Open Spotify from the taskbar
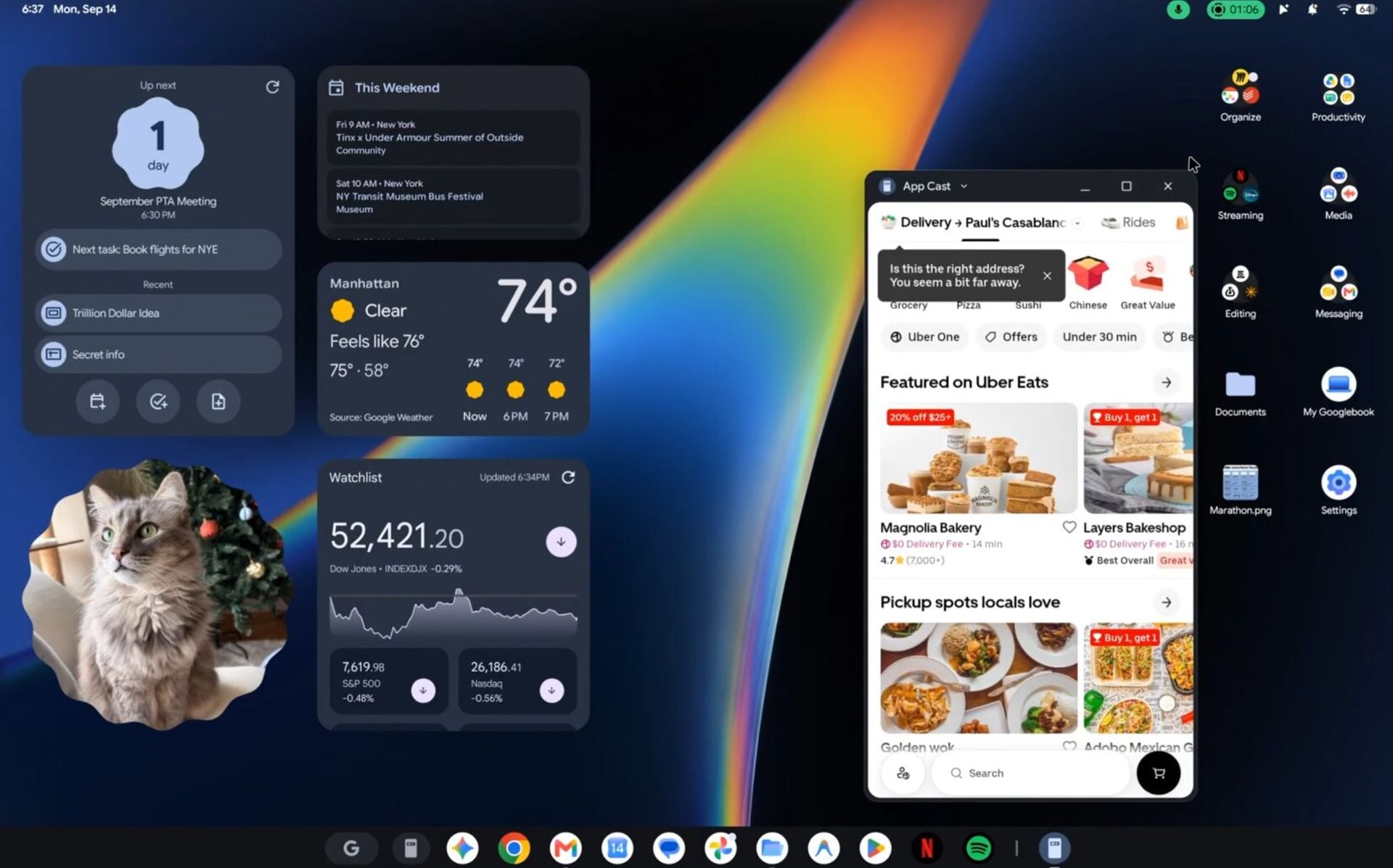1393x868 pixels. [978, 848]
